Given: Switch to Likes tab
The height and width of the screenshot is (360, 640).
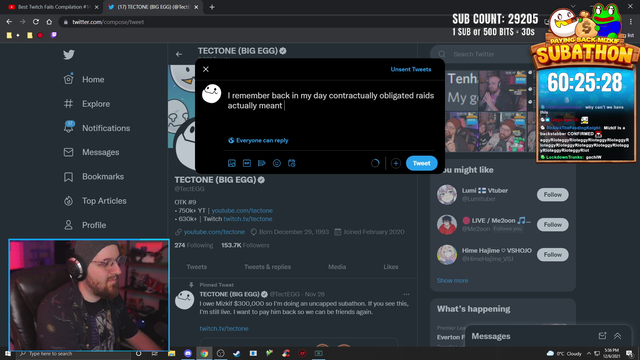Looking at the screenshot, I should (x=391, y=267).
